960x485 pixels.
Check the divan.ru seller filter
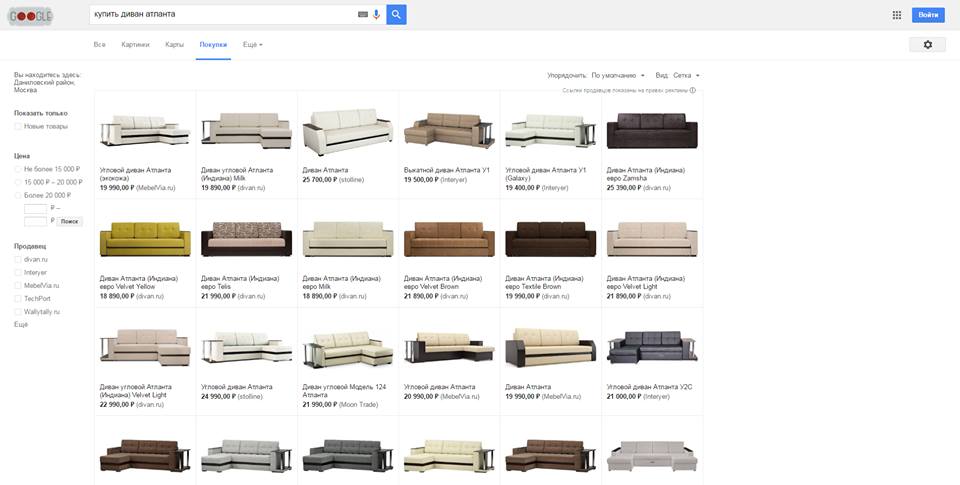(x=18, y=259)
